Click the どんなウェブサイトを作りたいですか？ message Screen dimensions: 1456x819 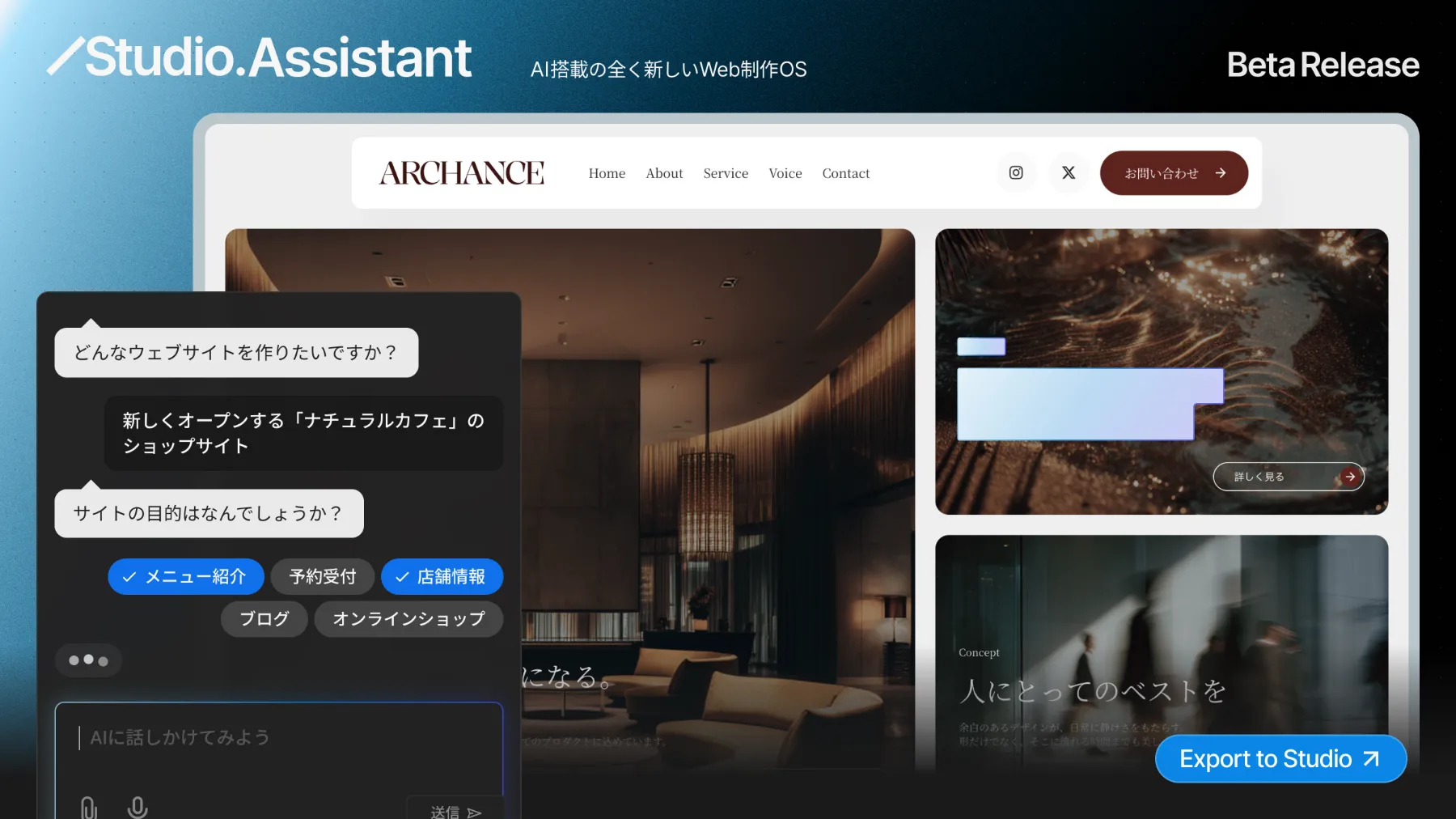pyautogui.click(x=236, y=352)
